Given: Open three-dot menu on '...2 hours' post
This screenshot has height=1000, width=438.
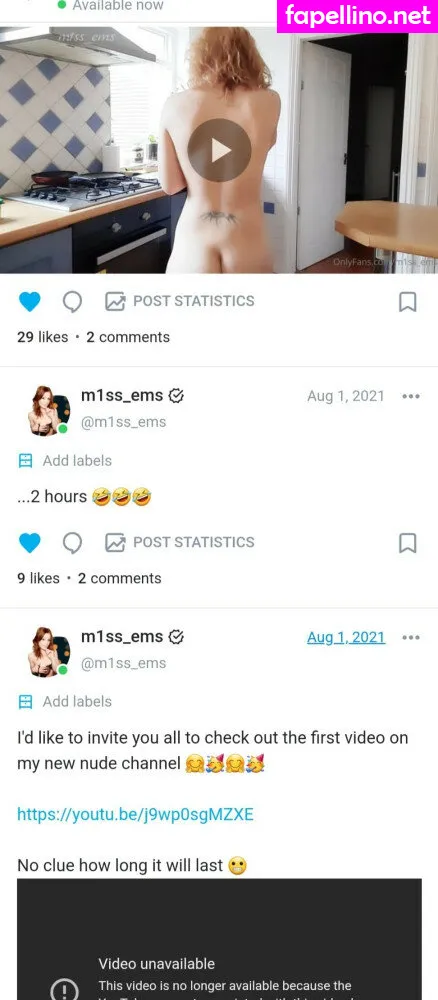Looking at the screenshot, I should pyautogui.click(x=411, y=396).
